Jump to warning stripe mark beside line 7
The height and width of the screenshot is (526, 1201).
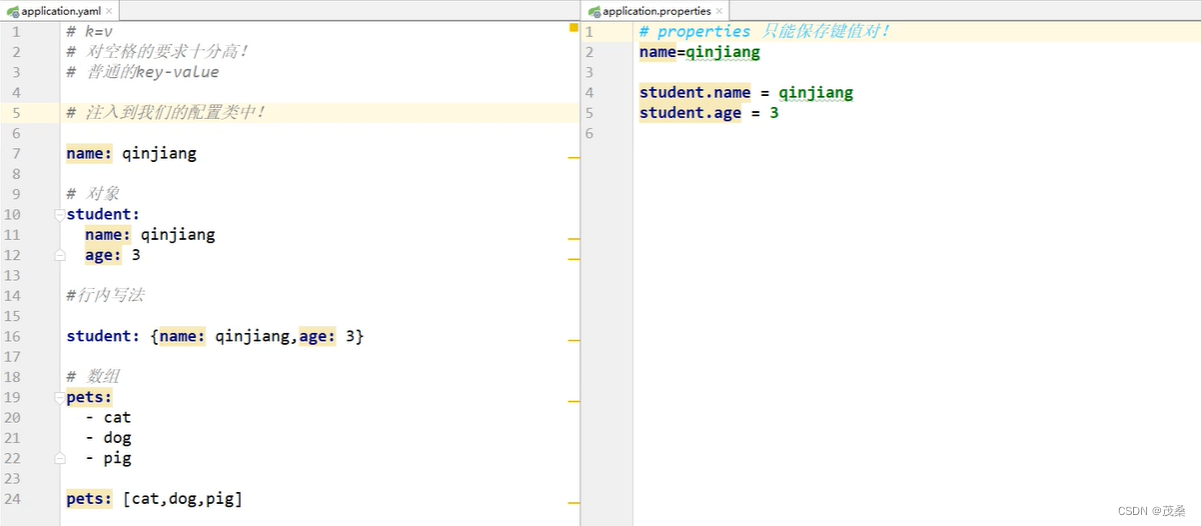click(573, 158)
